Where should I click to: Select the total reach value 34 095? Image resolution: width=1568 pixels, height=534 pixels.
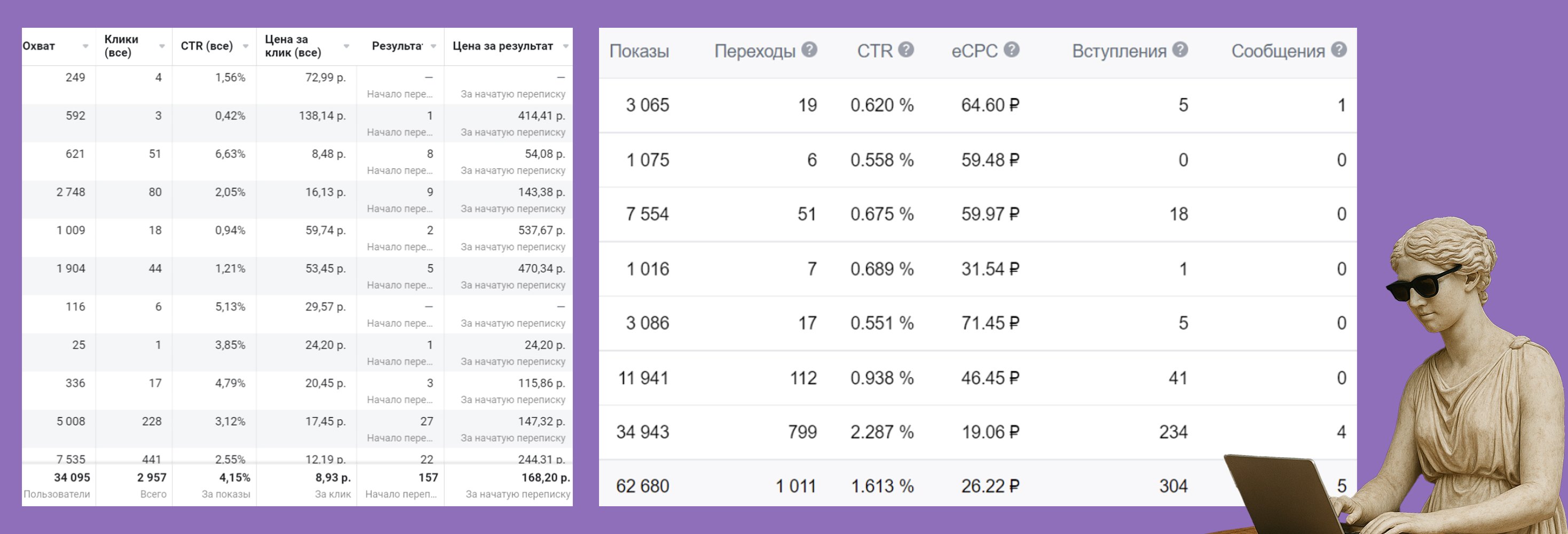[72, 478]
